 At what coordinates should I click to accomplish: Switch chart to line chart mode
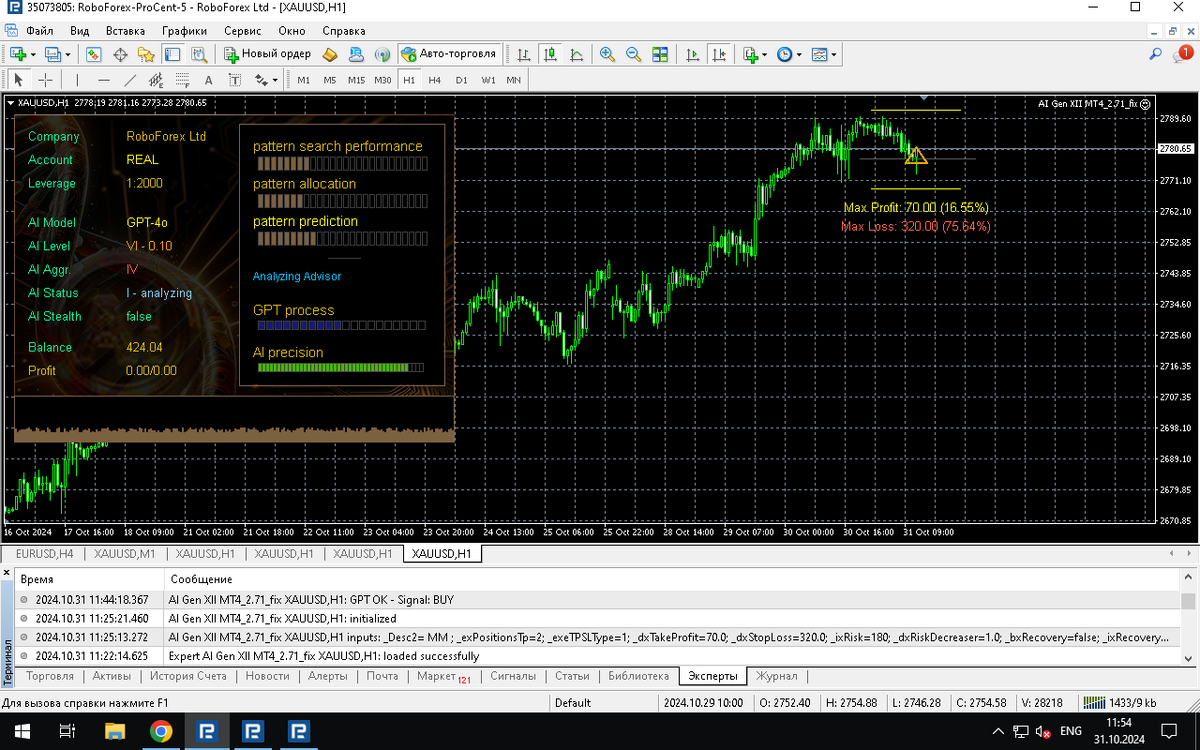click(x=576, y=54)
